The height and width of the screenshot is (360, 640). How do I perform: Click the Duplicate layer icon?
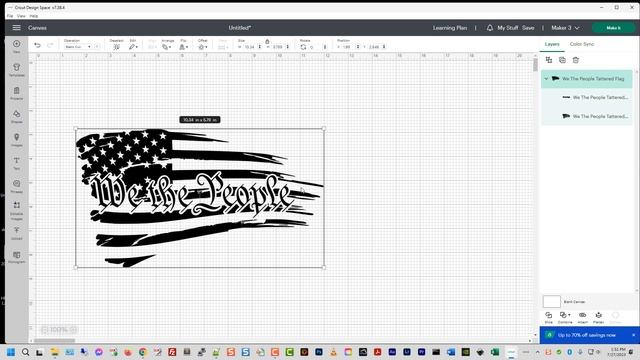pyautogui.click(x=562, y=60)
